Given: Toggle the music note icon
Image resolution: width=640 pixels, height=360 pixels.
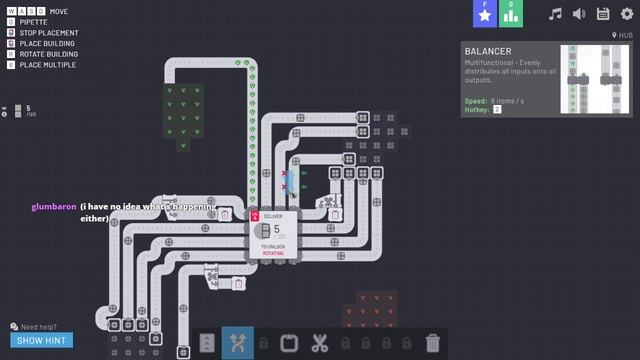Looking at the screenshot, I should pos(555,14).
